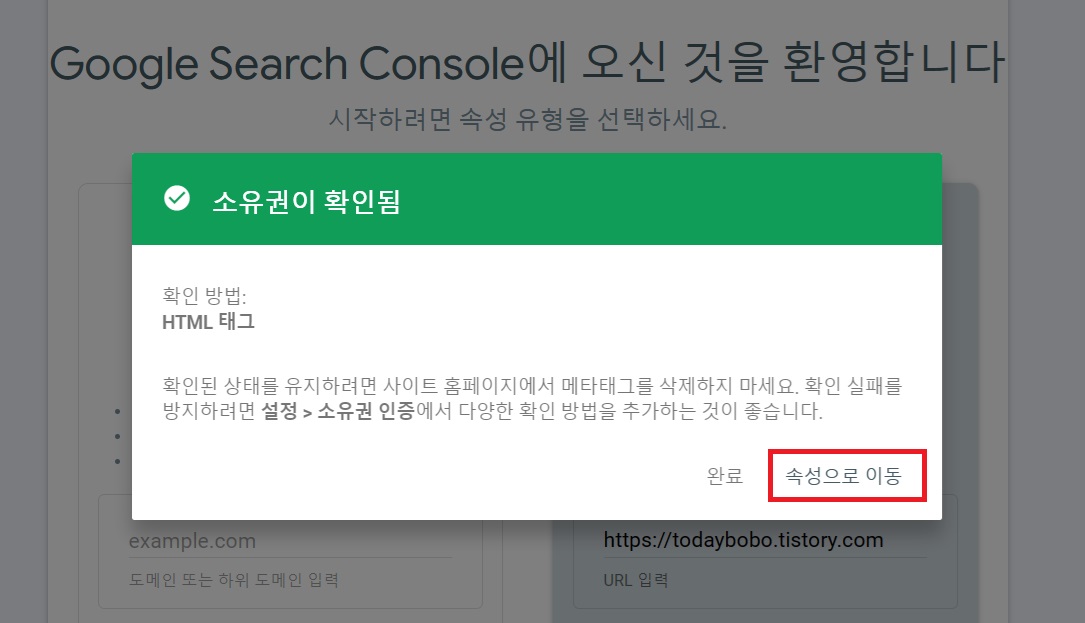Click the 도메인 또는 하위 도메인 입력 hint
Viewport: 1085px width, 623px height.
pos(234,580)
